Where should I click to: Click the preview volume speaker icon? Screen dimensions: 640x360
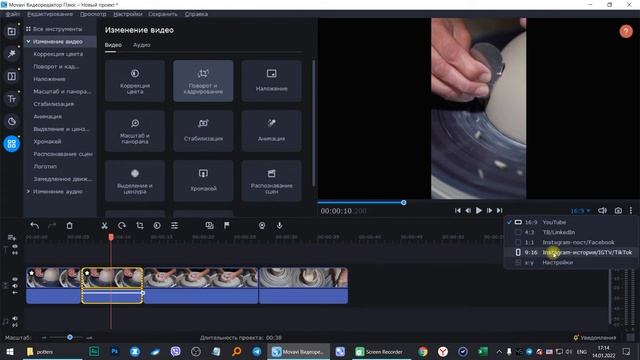click(602, 211)
